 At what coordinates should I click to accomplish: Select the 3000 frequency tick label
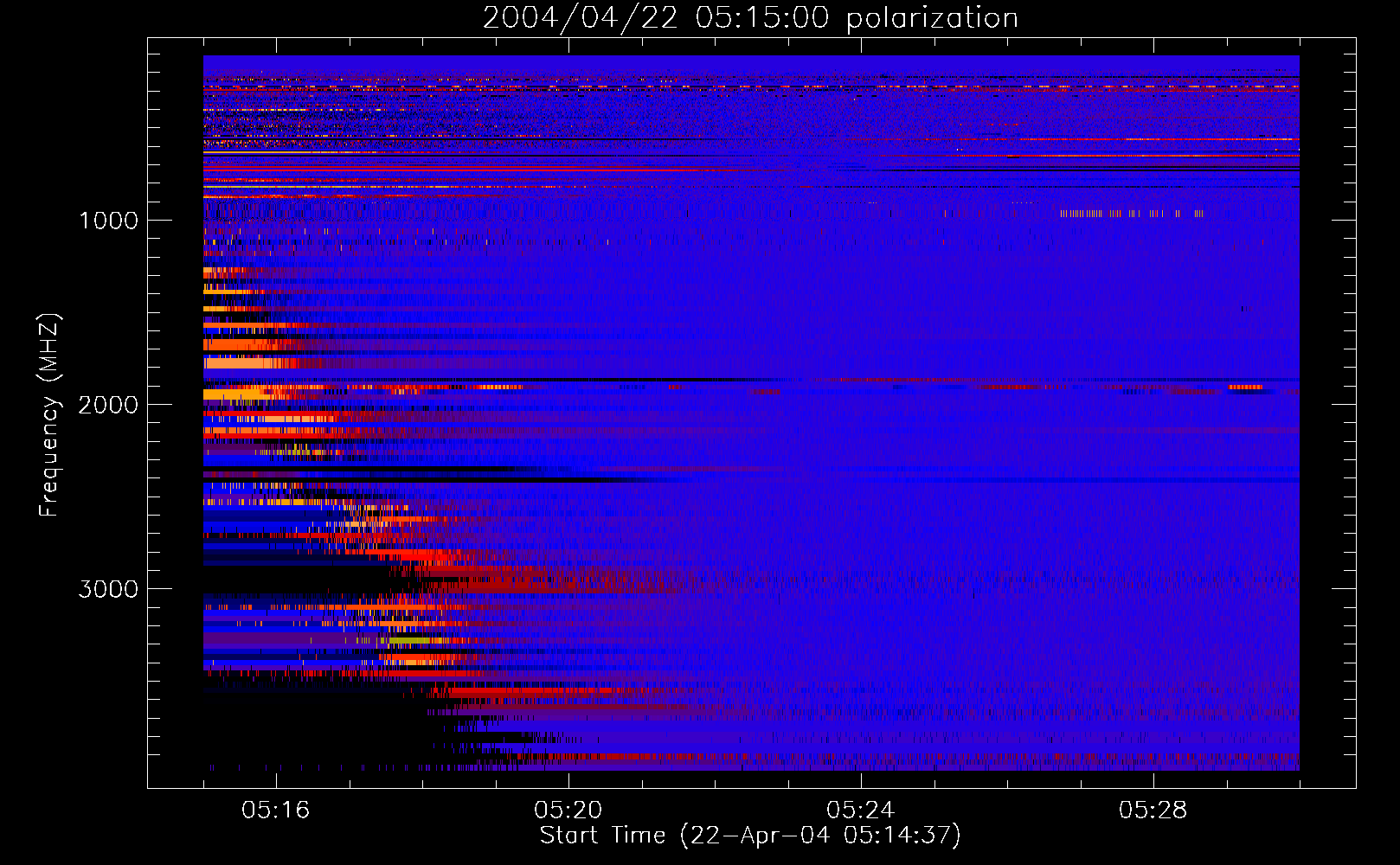[x=108, y=589]
